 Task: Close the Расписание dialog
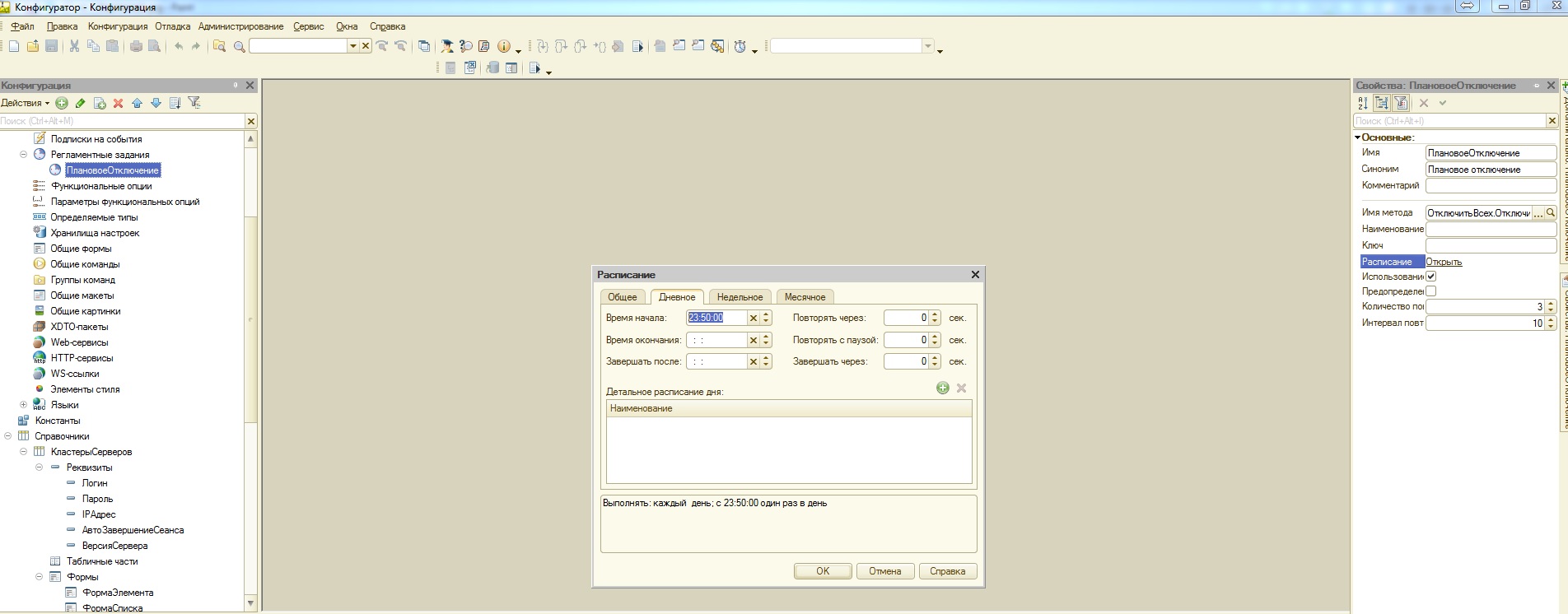click(975, 274)
